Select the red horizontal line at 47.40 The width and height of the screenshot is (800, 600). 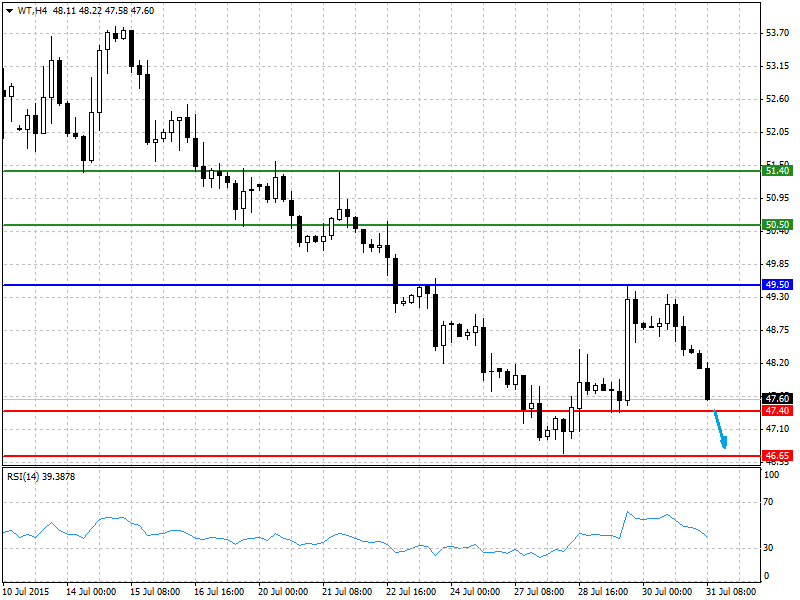pos(382,411)
